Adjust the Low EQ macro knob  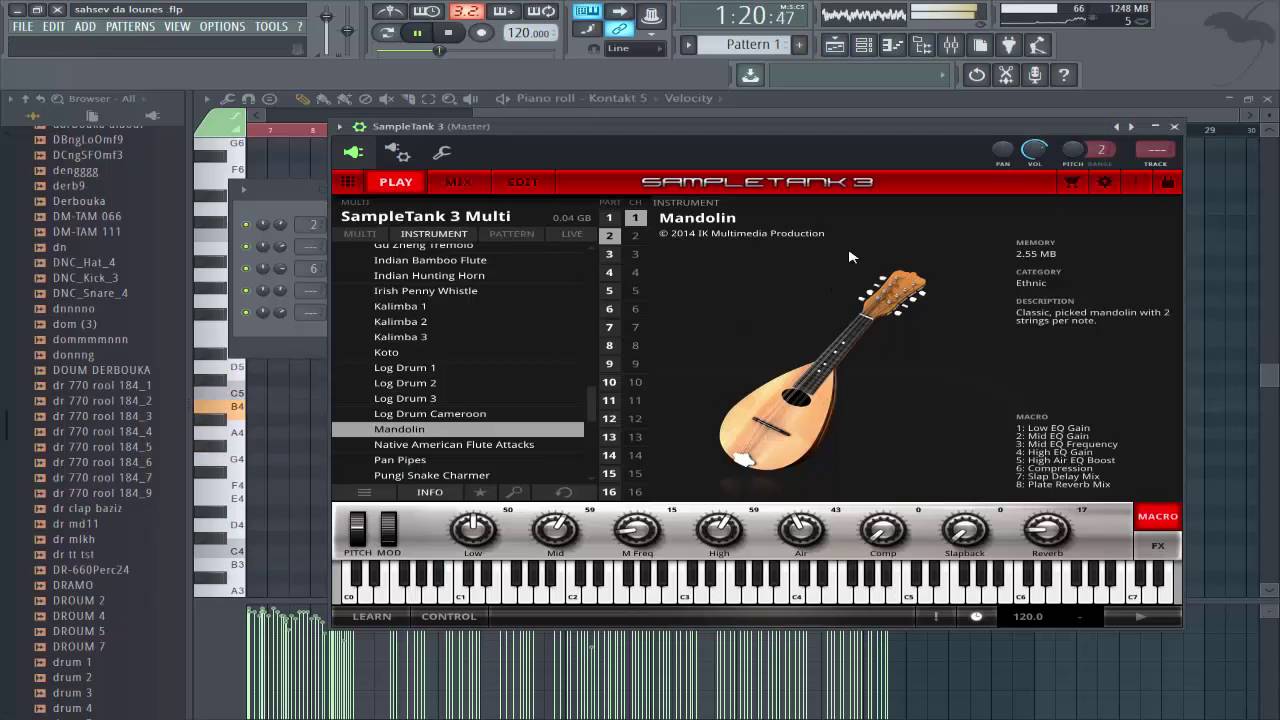(x=473, y=530)
